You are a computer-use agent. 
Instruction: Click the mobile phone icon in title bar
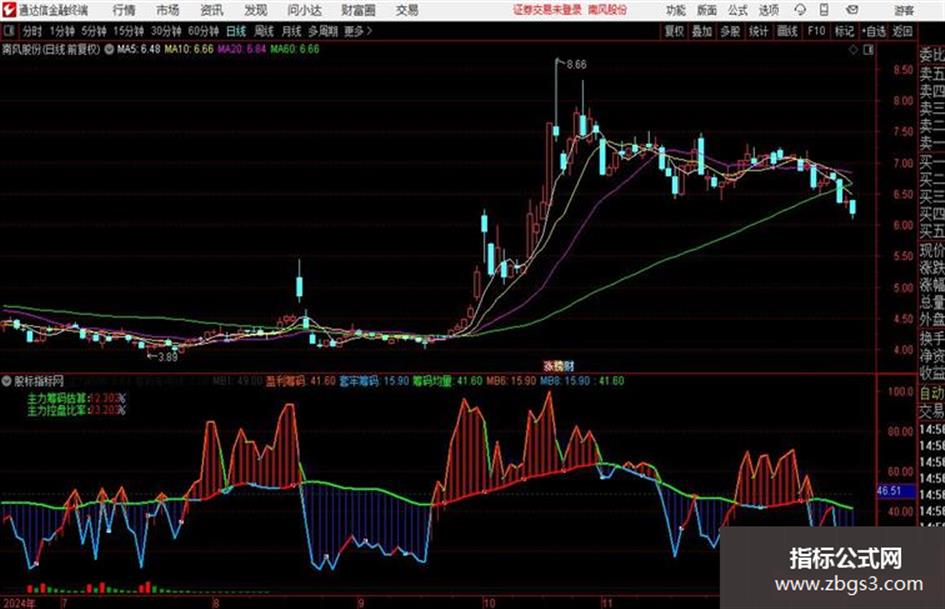click(824, 10)
